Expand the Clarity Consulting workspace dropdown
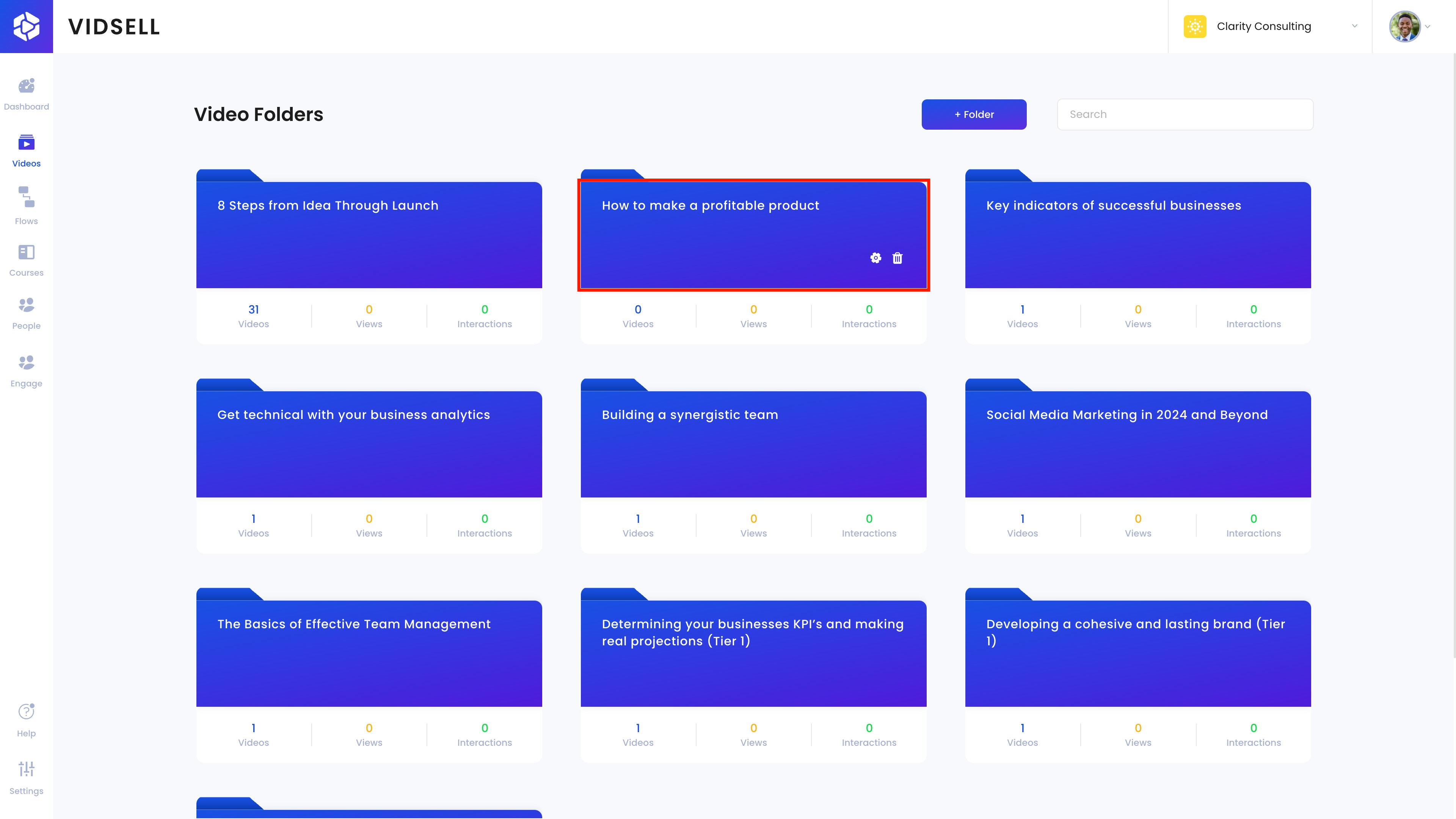 click(1354, 26)
